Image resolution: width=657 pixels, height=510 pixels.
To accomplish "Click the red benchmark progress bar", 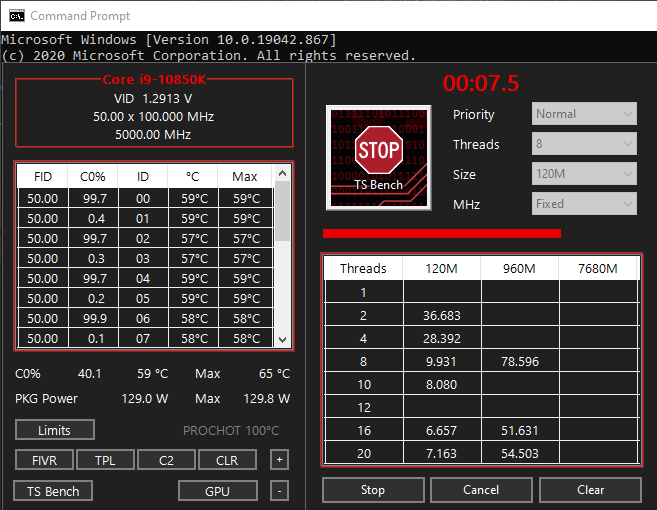I will pyautogui.click(x=442, y=233).
